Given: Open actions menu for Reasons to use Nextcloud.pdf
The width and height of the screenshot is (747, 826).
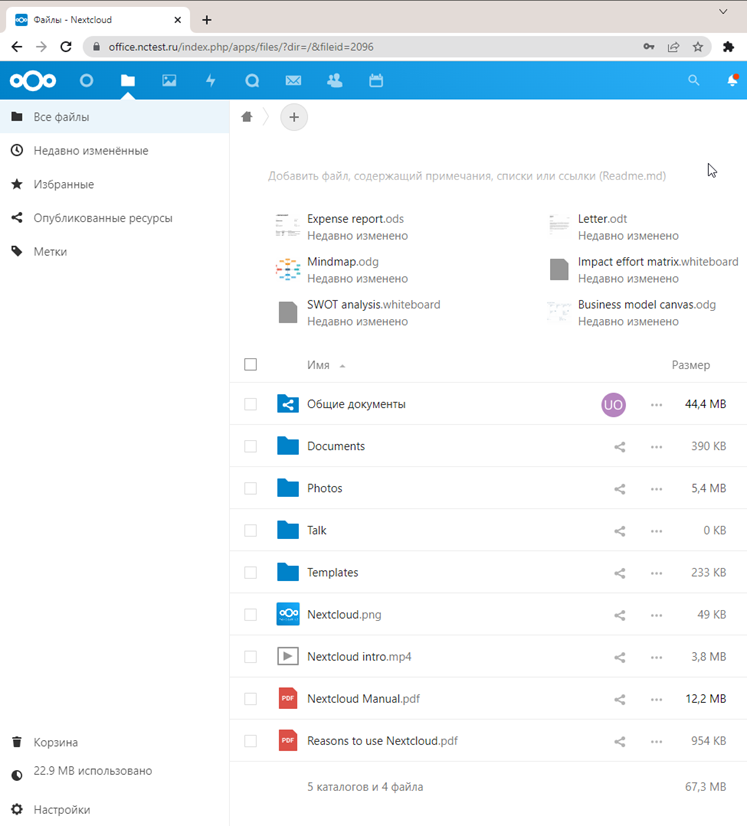Looking at the screenshot, I should (x=656, y=742).
